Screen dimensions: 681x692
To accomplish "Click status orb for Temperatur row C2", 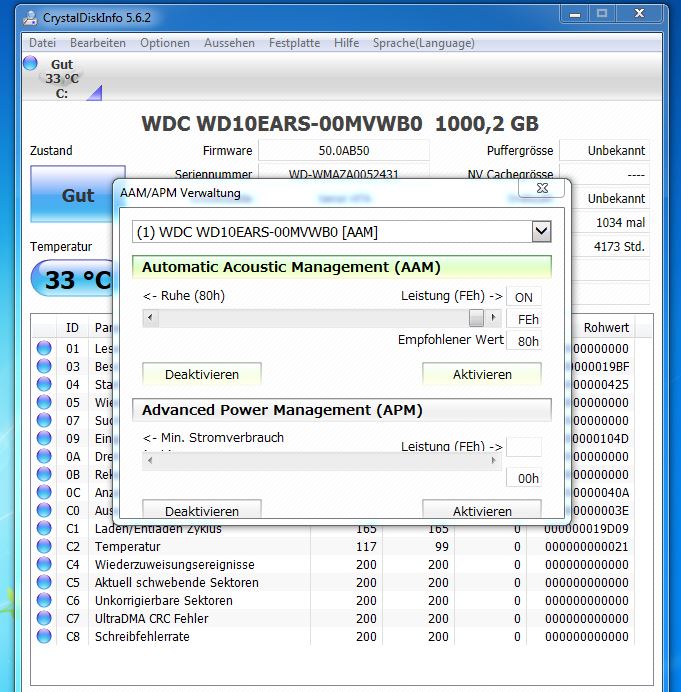I will tap(44, 546).
